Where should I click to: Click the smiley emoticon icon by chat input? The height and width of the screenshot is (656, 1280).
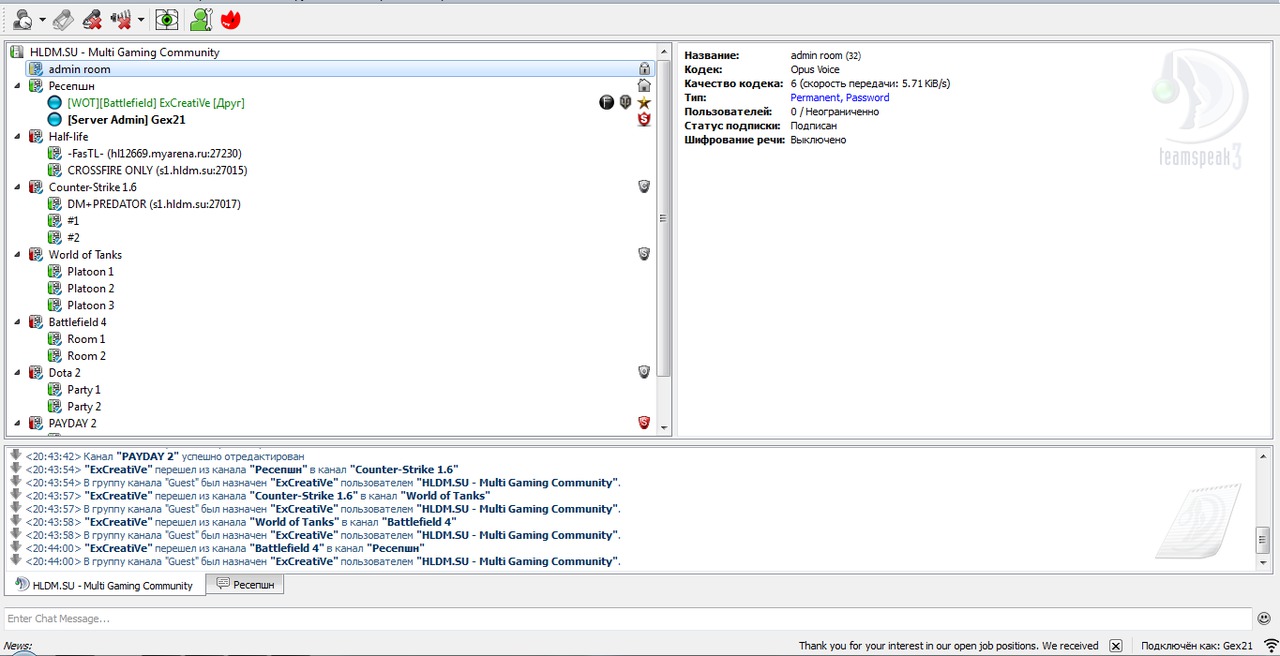1264,619
